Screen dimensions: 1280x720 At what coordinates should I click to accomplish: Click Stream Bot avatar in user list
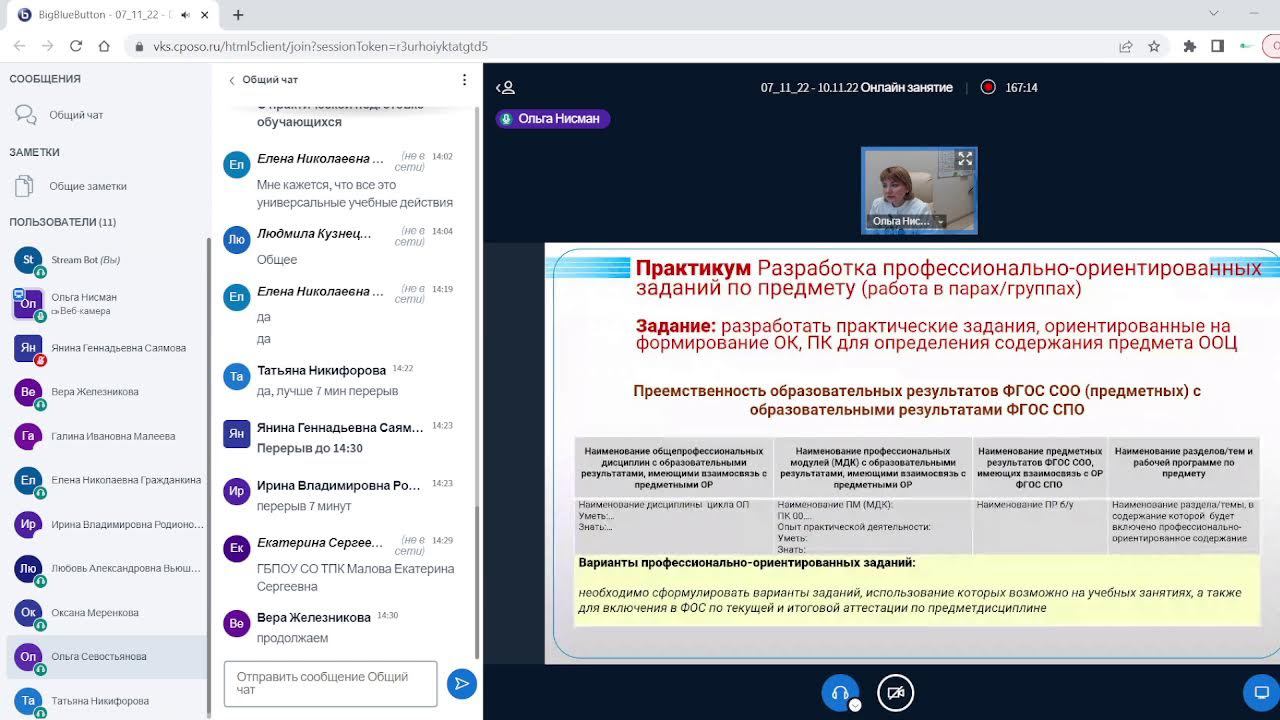pyautogui.click(x=28, y=260)
